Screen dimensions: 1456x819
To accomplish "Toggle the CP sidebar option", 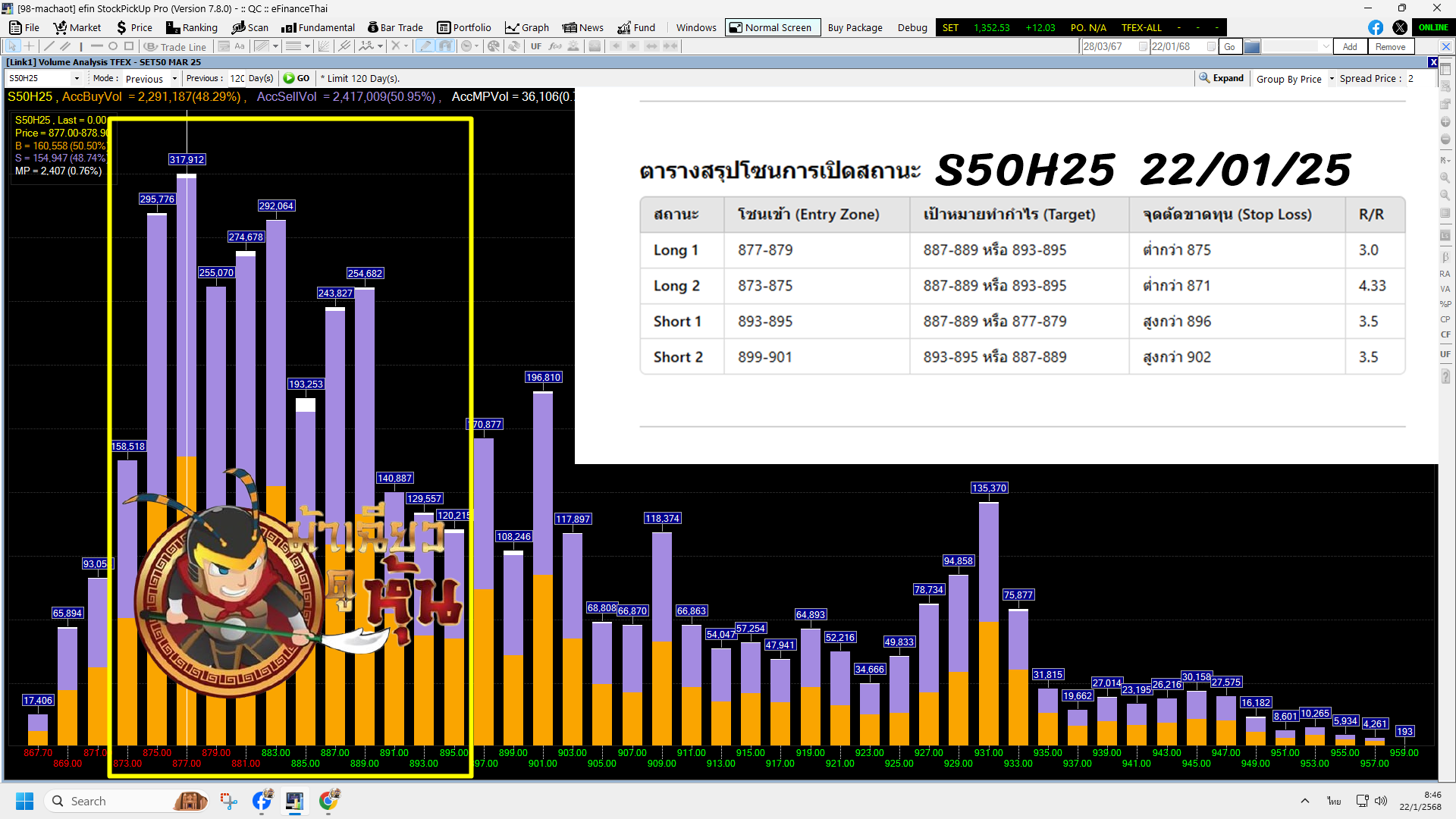I will pos(1445,319).
